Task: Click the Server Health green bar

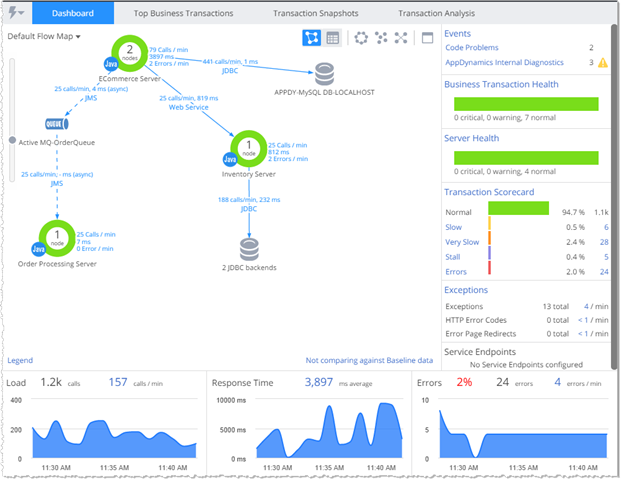Action: (x=526, y=158)
